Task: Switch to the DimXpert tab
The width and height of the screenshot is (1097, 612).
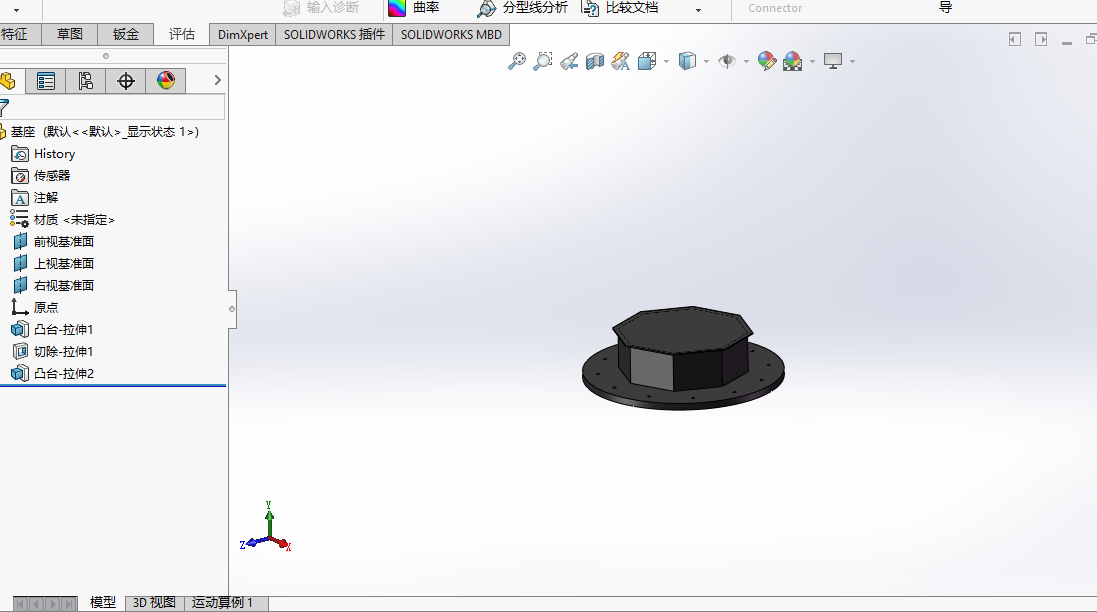Action: click(x=243, y=34)
